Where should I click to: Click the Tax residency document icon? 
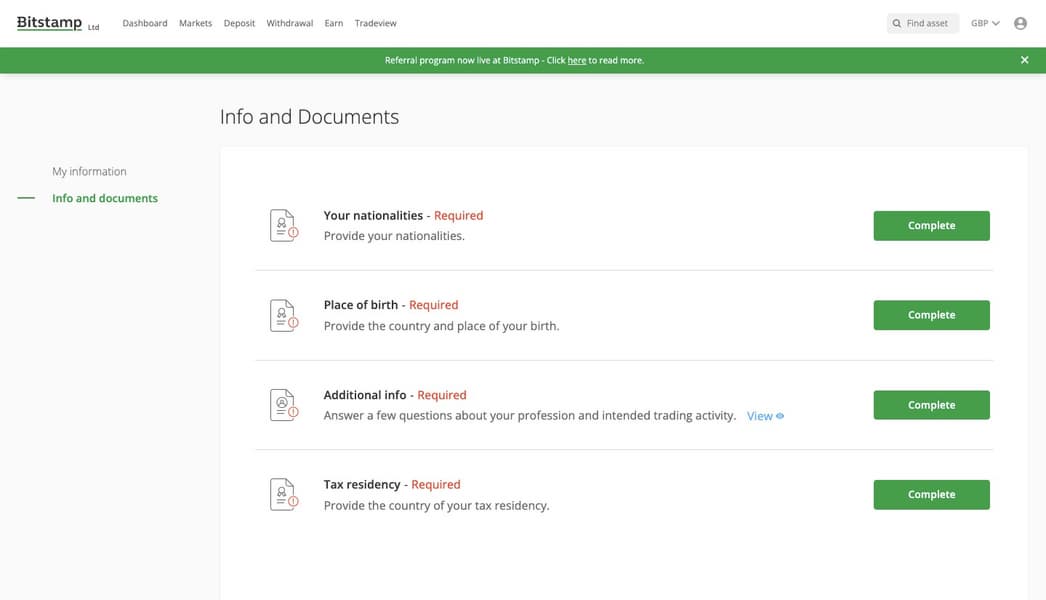point(284,494)
